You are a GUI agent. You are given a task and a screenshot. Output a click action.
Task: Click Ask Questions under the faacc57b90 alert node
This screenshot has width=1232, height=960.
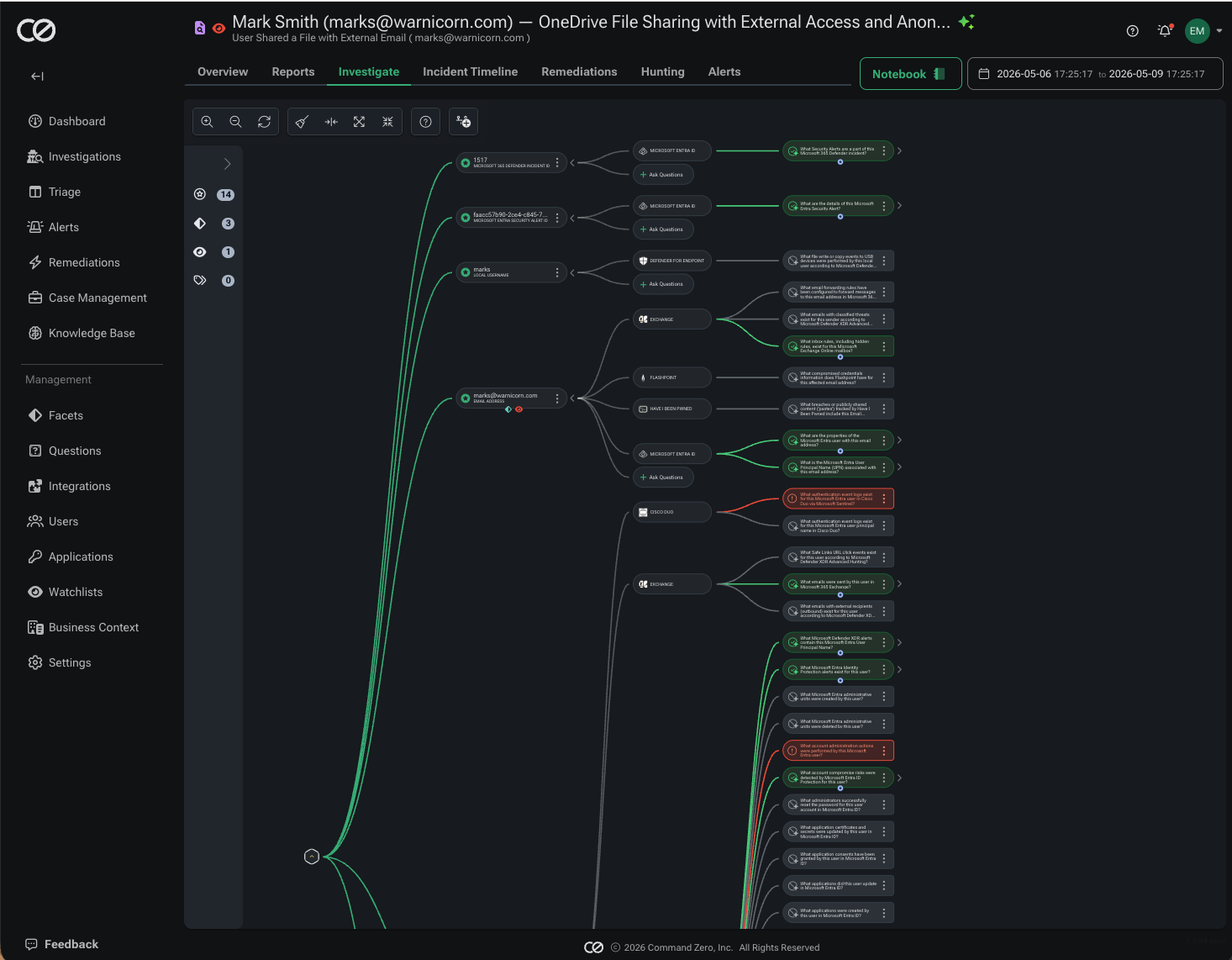click(662, 229)
